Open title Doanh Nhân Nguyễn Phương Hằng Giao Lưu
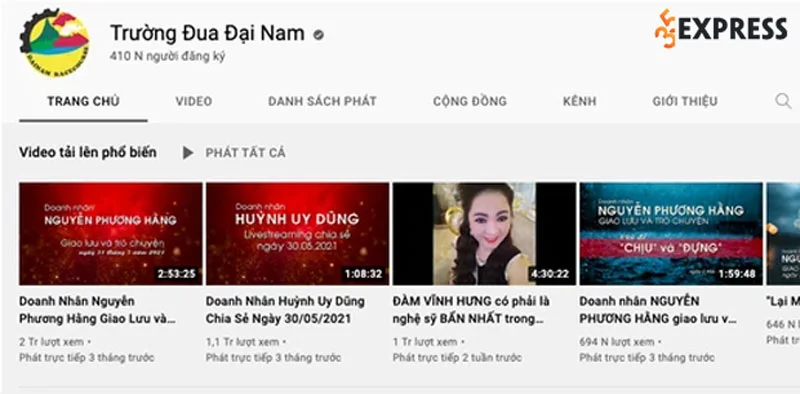This screenshot has height=394, width=800. (97, 310)
